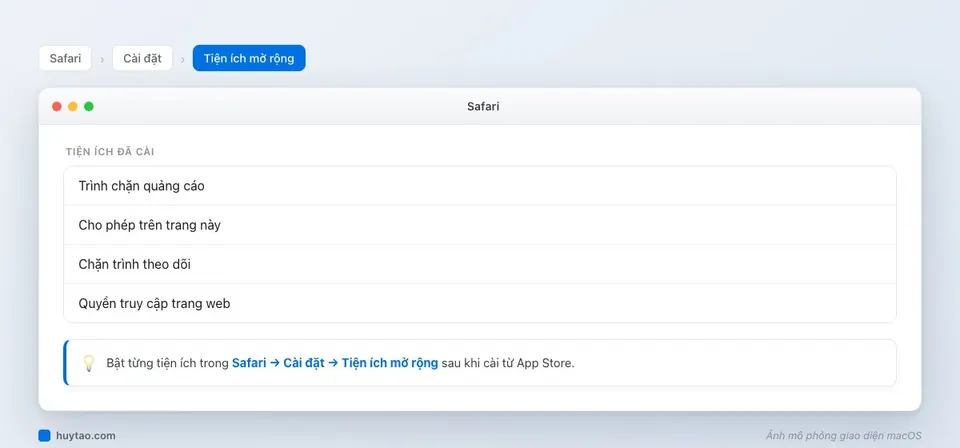Select the Chặn trình theo dõi row

point(479,264)
